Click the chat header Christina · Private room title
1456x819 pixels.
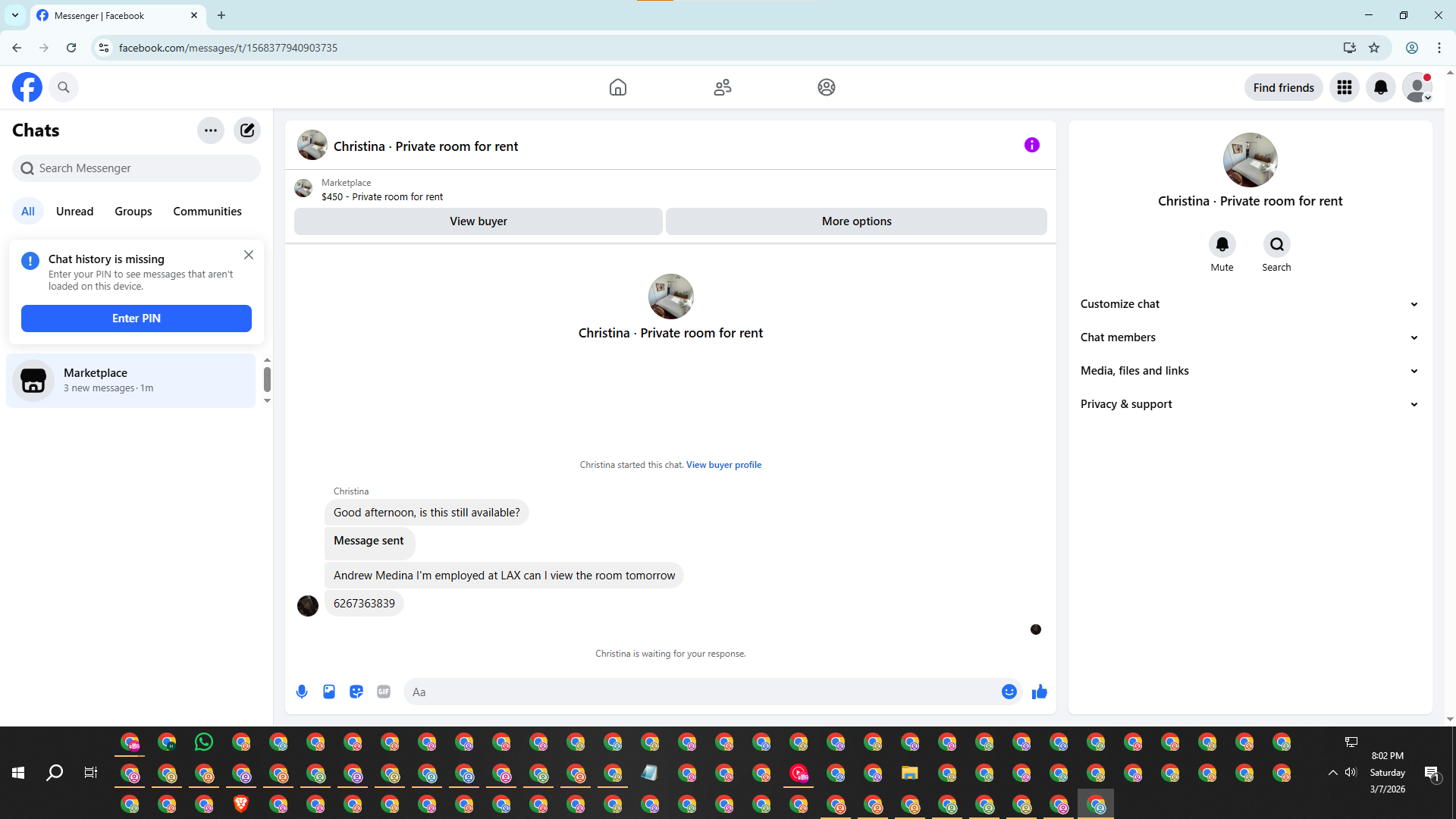(x=426, y=146)
